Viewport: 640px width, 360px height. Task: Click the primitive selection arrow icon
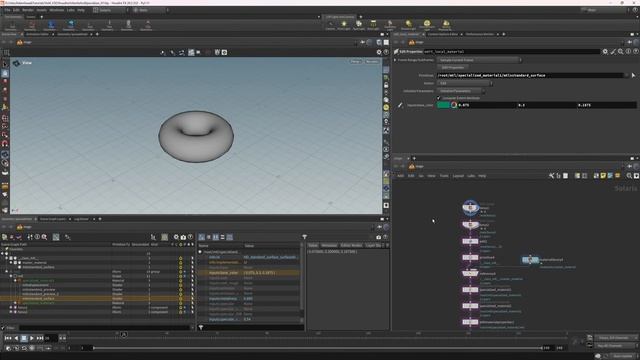pos(633,76)
